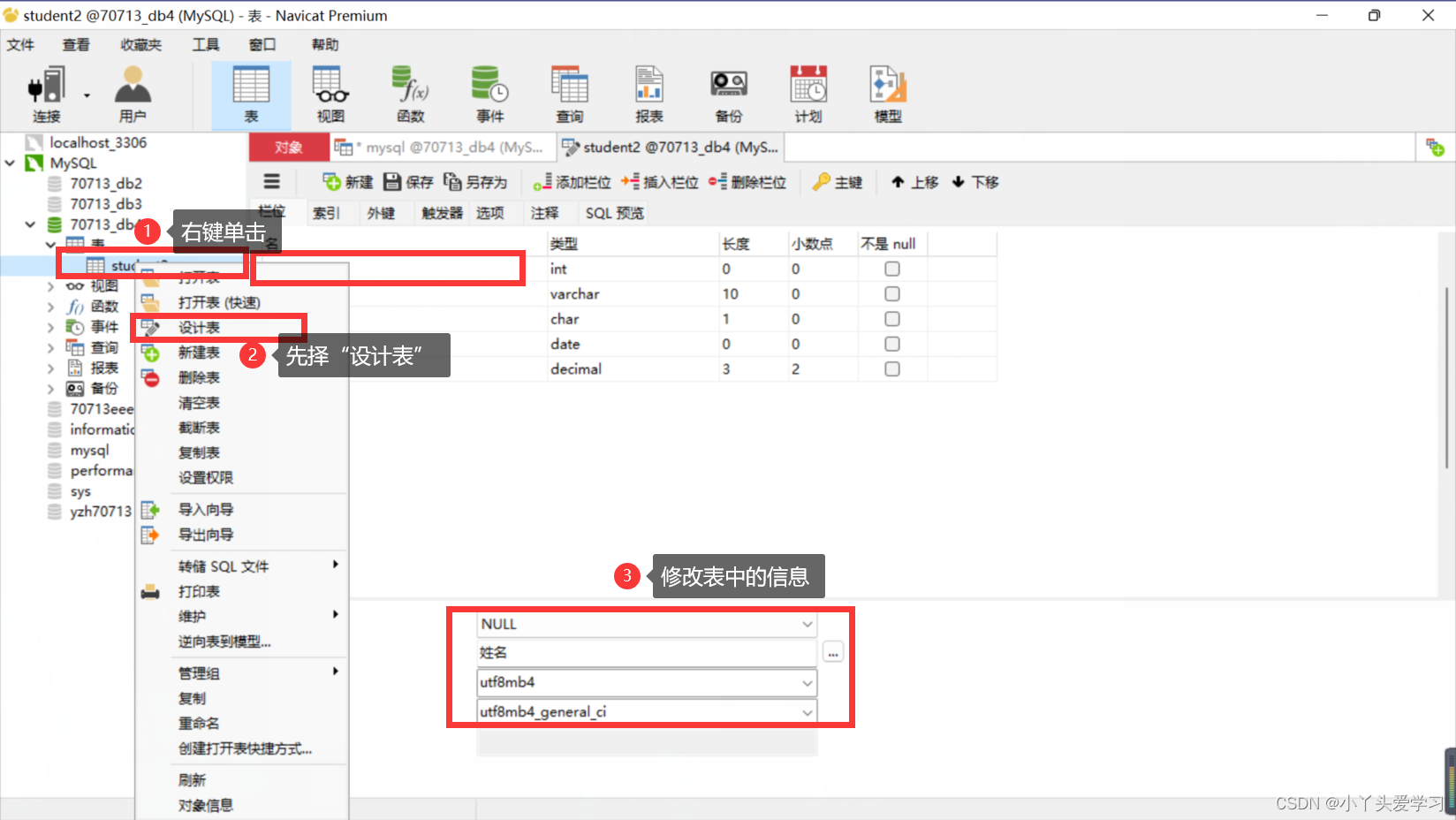Open the 用户 user manager
1456x820 pixels.
click(133, 95)
